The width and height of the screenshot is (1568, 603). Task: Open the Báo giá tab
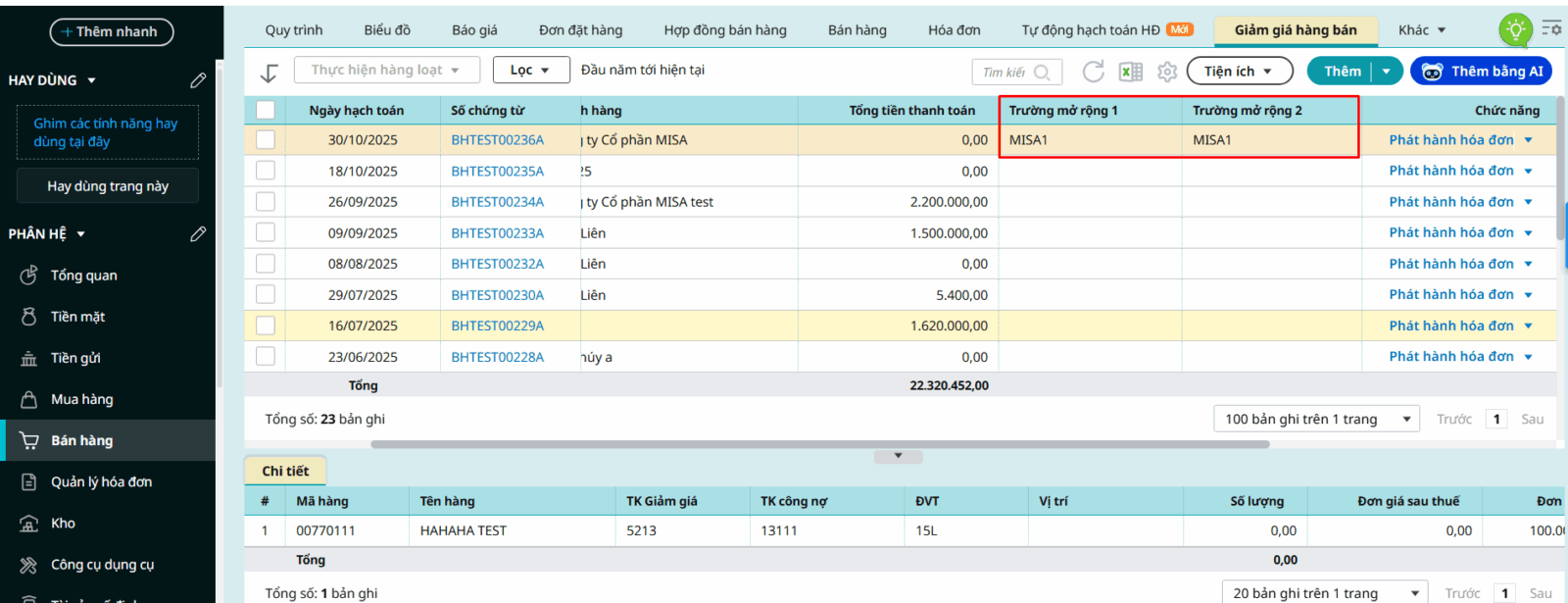pyautogui.click(x=474, y=30)
